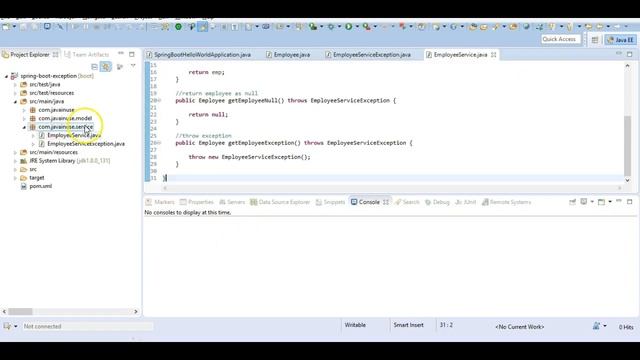This screenshot has height=360, width=640.
Task: Click the green Run button in toolbar
Action: (348, 27)
